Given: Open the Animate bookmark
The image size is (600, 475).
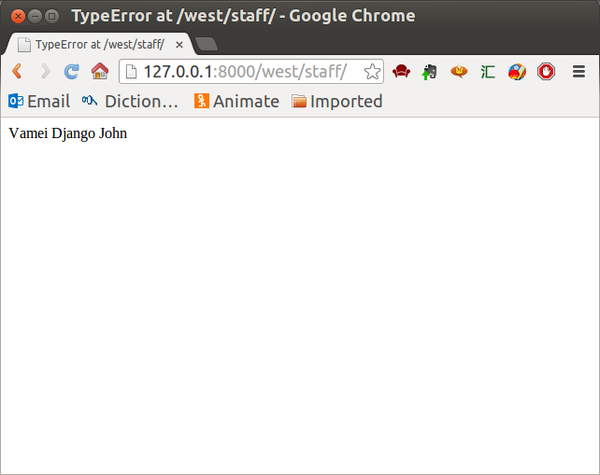Looking at the screenshot, I should click(236, 101).
